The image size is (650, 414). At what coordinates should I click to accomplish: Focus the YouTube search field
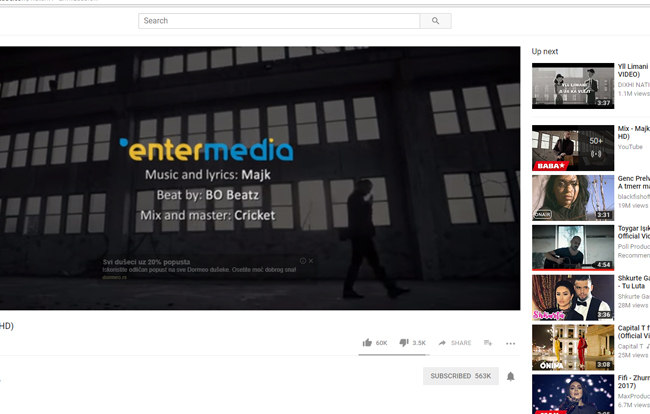279,21
